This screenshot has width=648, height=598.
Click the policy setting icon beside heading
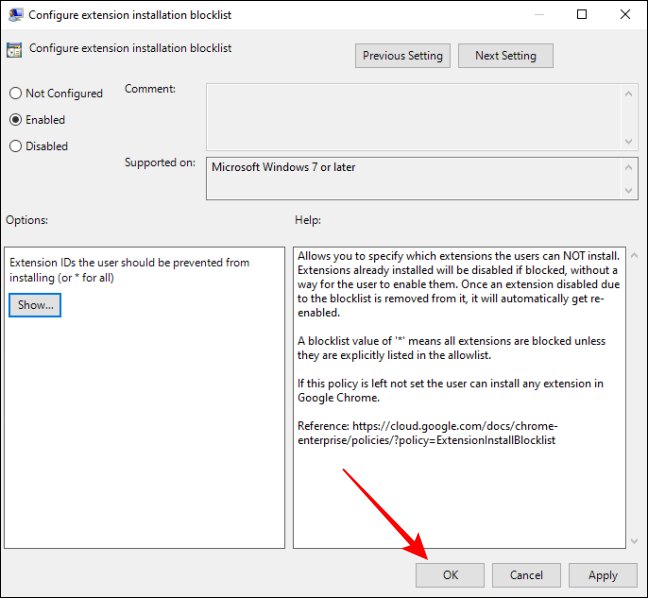tap(14, 50)
